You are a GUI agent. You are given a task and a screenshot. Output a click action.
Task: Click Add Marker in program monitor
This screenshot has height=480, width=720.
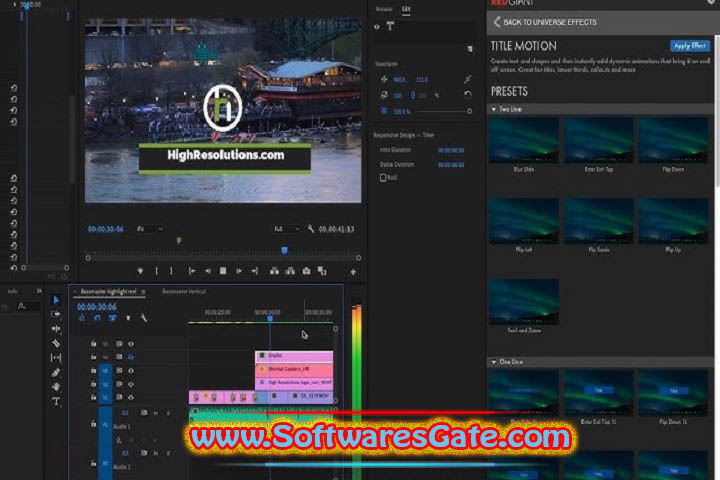tap(140, 271)
